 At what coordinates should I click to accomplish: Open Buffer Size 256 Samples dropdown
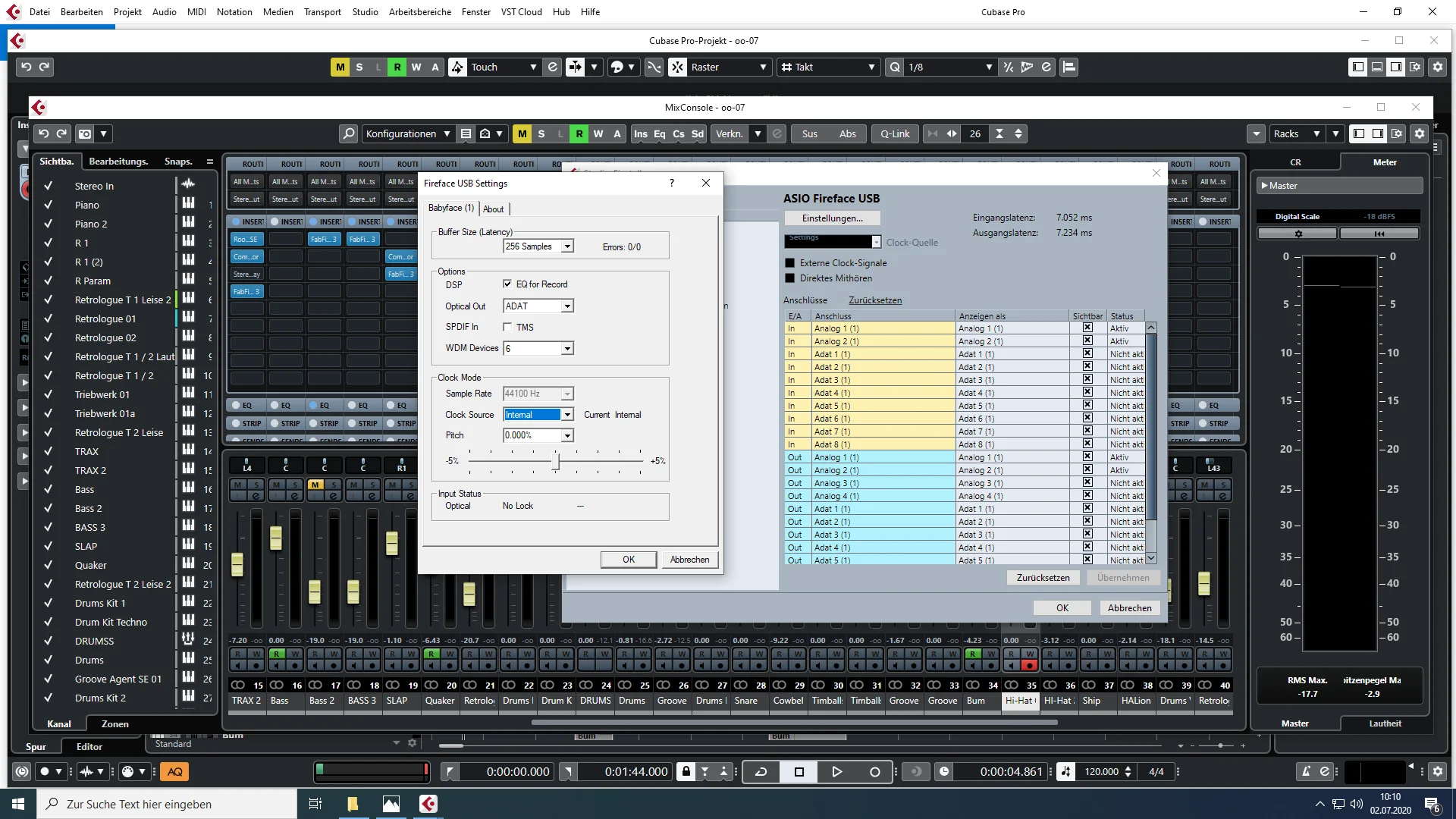click(x=566, y=246)
